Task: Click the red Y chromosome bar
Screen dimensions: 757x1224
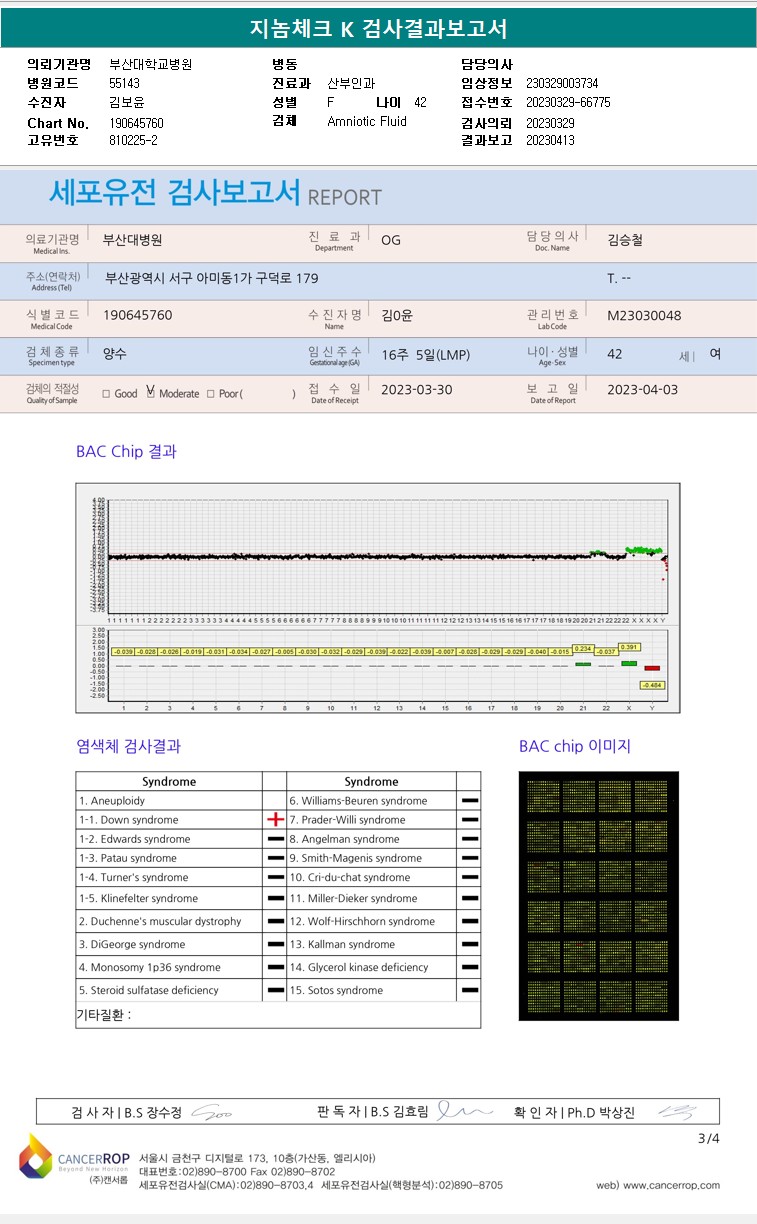Action: click(x=652, y=668)
